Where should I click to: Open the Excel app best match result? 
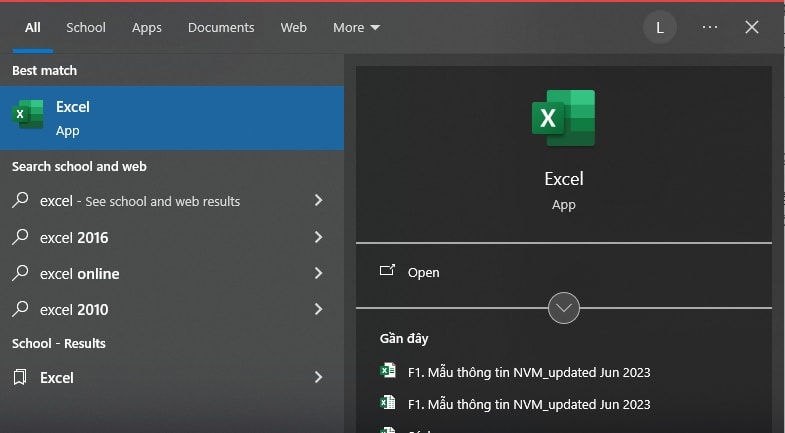172,118
